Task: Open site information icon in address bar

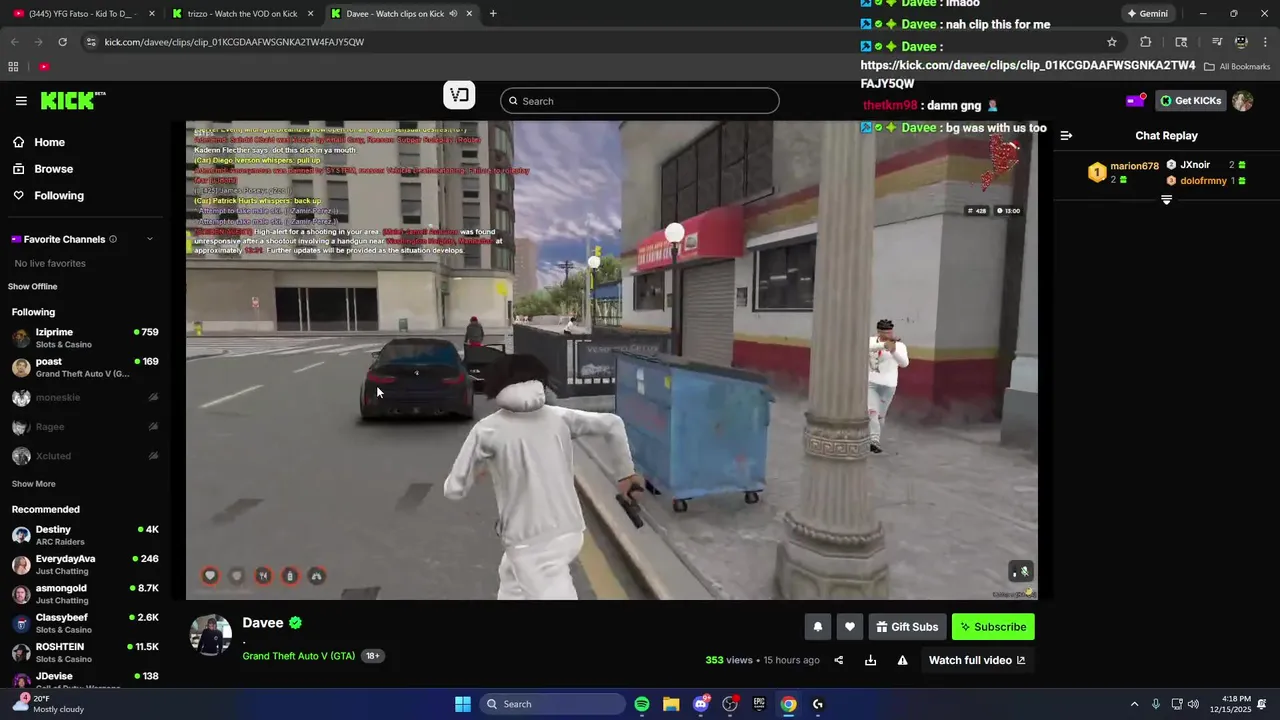Action: point(91,42)
